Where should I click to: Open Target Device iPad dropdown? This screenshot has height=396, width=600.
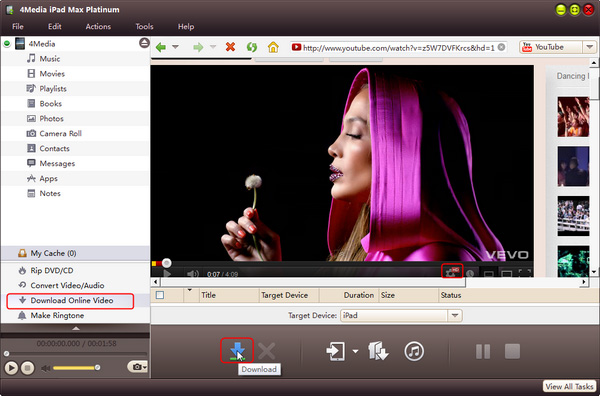[x=455, y=316]
